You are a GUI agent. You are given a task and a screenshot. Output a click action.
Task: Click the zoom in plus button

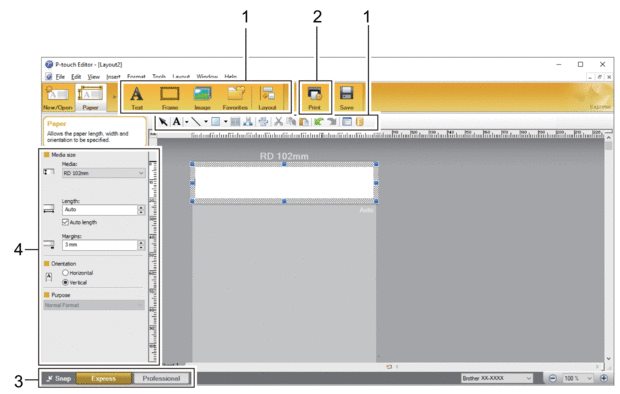pos(604,379)
